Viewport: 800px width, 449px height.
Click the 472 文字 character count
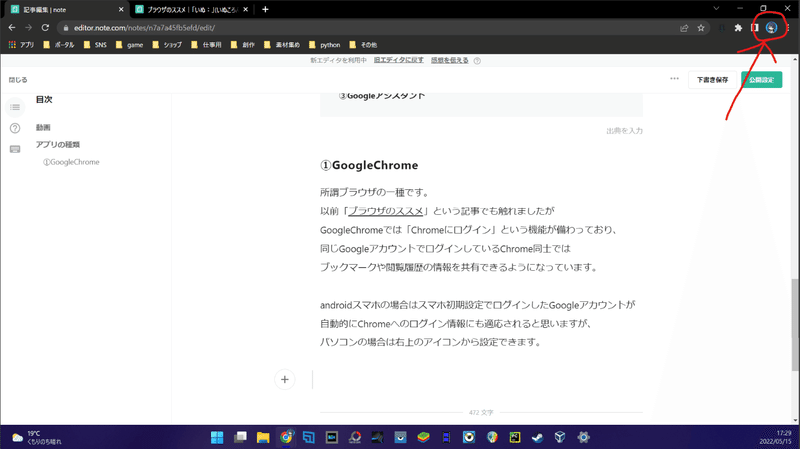[481, 412]
